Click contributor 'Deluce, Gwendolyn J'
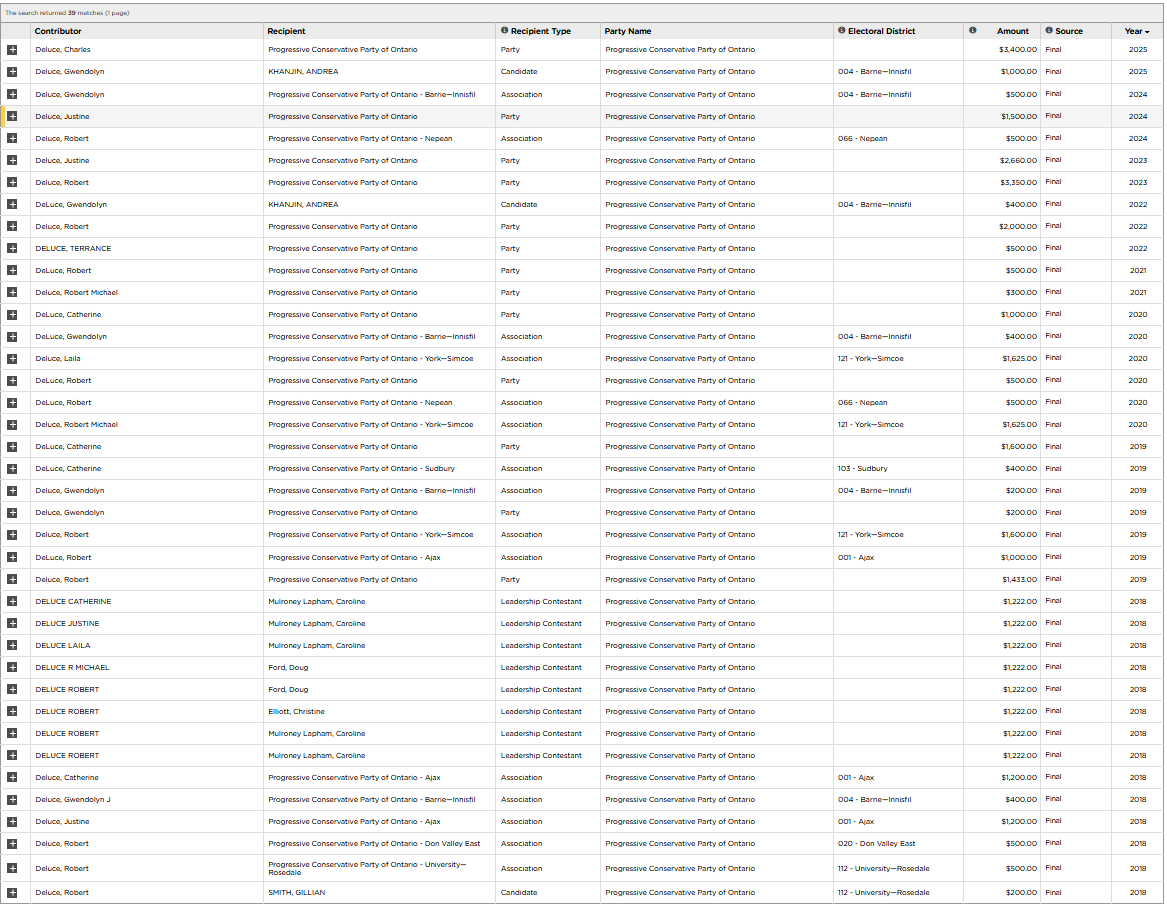This screenshot has height=907, width=1167. pyautogui.click(x=73, y=800)
